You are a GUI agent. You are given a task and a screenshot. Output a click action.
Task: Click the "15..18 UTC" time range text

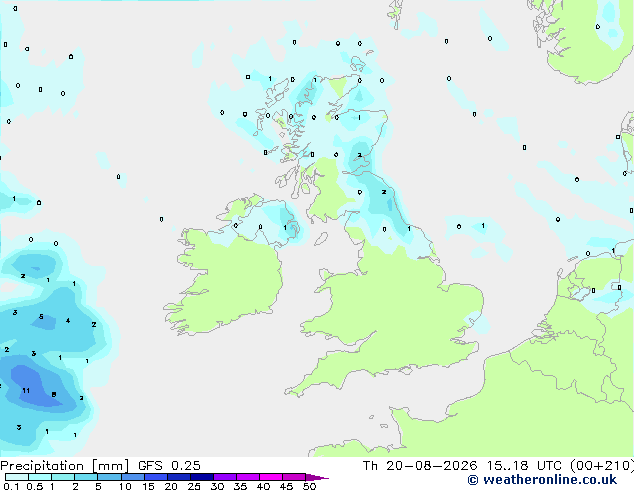pyautogui.click(x=524, y=466)
